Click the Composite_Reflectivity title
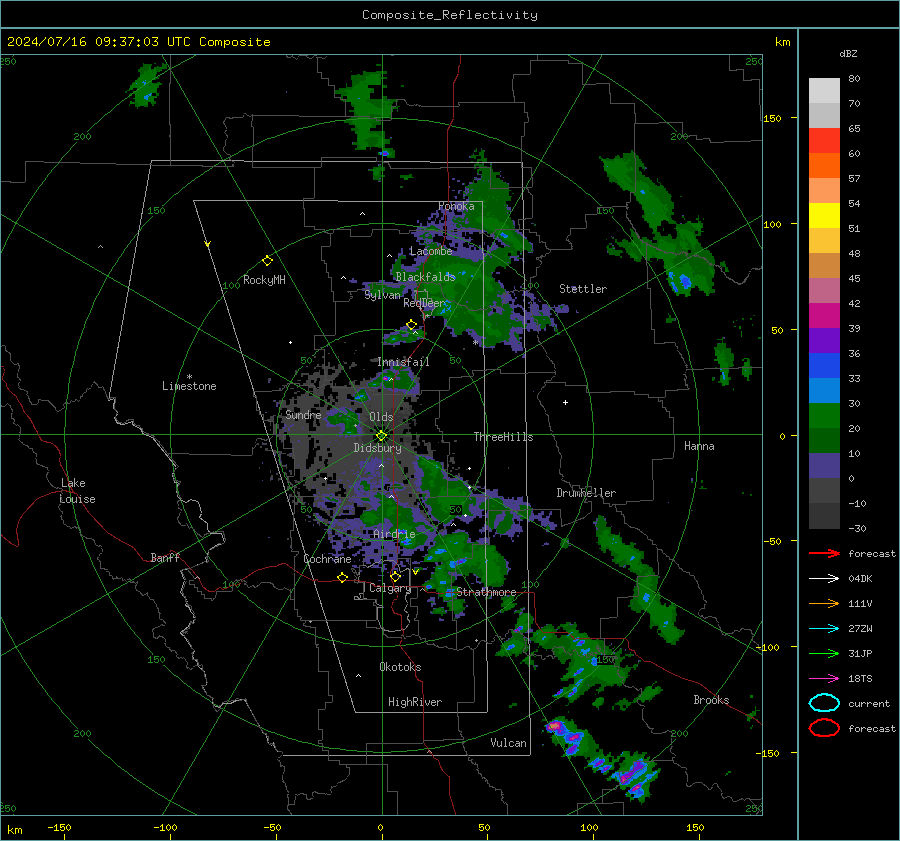 point(450,15)
